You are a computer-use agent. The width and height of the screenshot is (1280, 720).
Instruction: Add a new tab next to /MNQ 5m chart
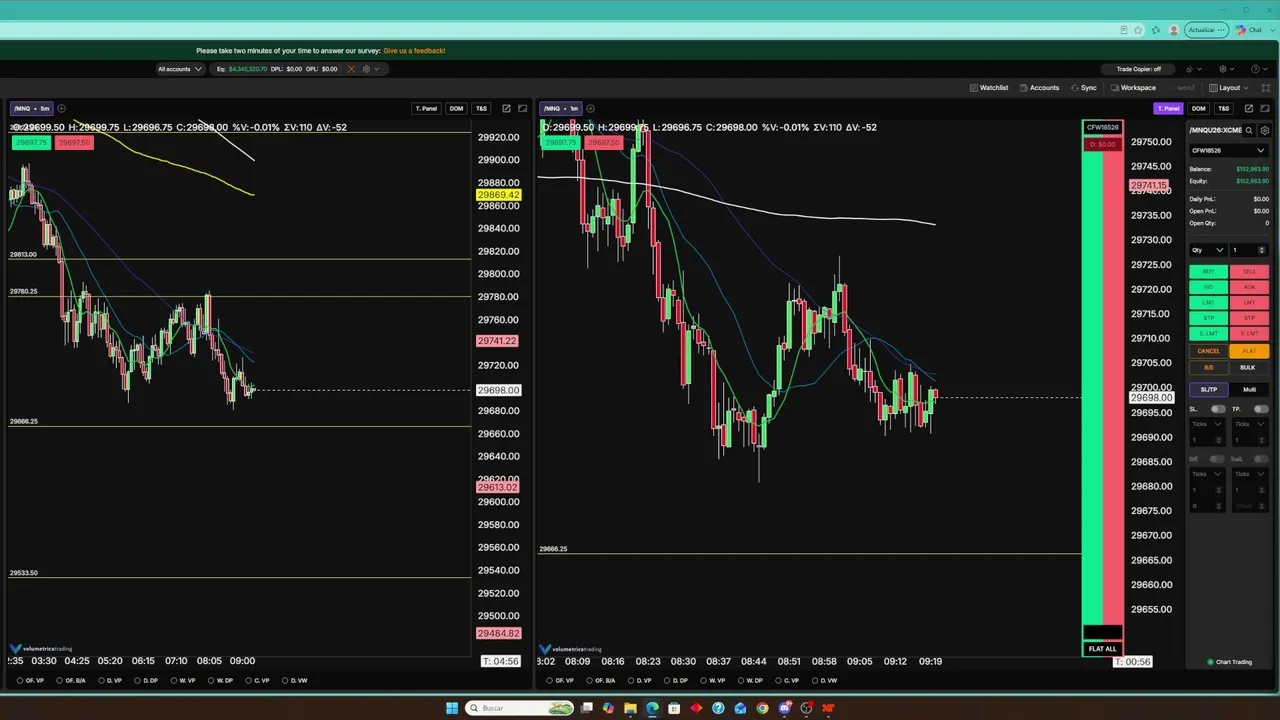click(61, 108)
